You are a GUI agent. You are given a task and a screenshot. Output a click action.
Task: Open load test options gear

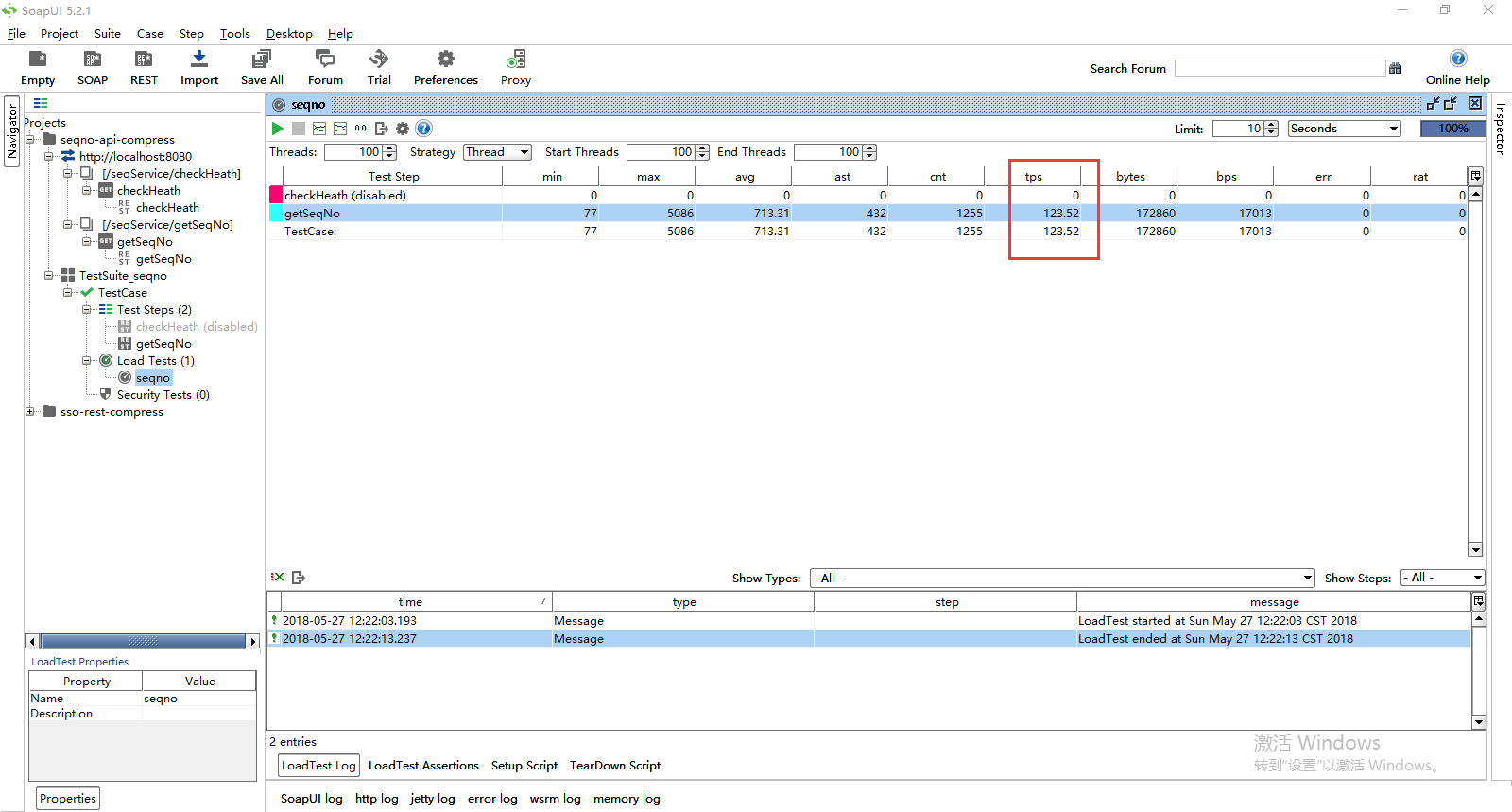pos(403,129)
